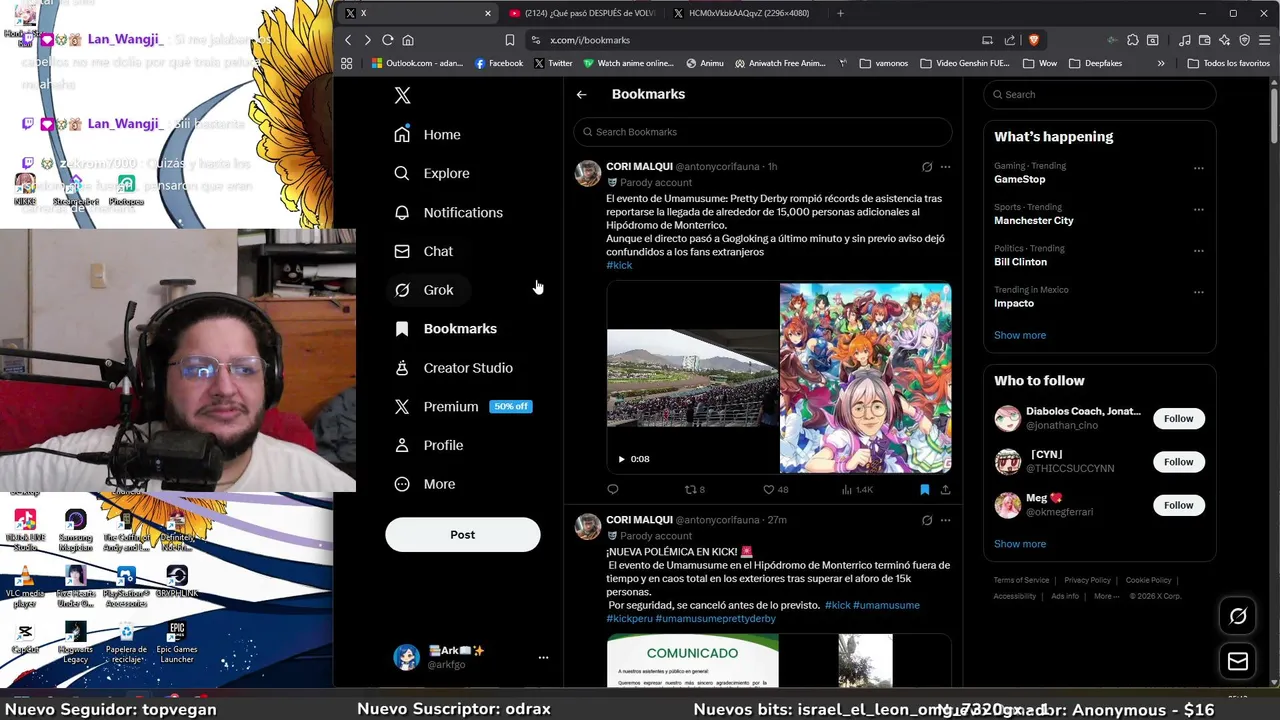Open Papelera de reciclaje on desktop
Image resolution: width=1280 pixels, height=720 pixels.
[x=126, y=643]
